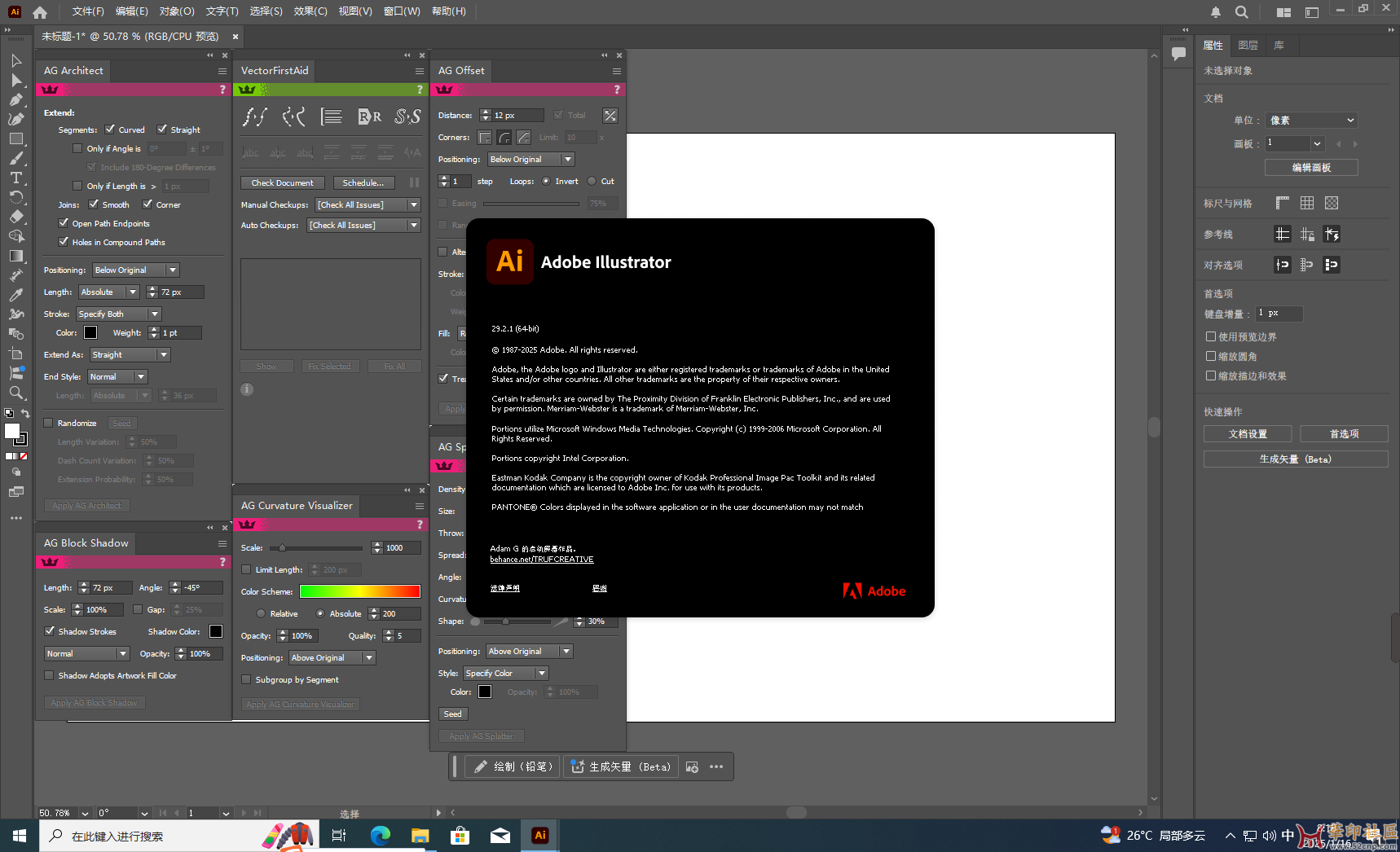Click the Color Scheme gradient bar
Screen dimensions: 1400x852
pyautogui.click(x=360, y=592)
